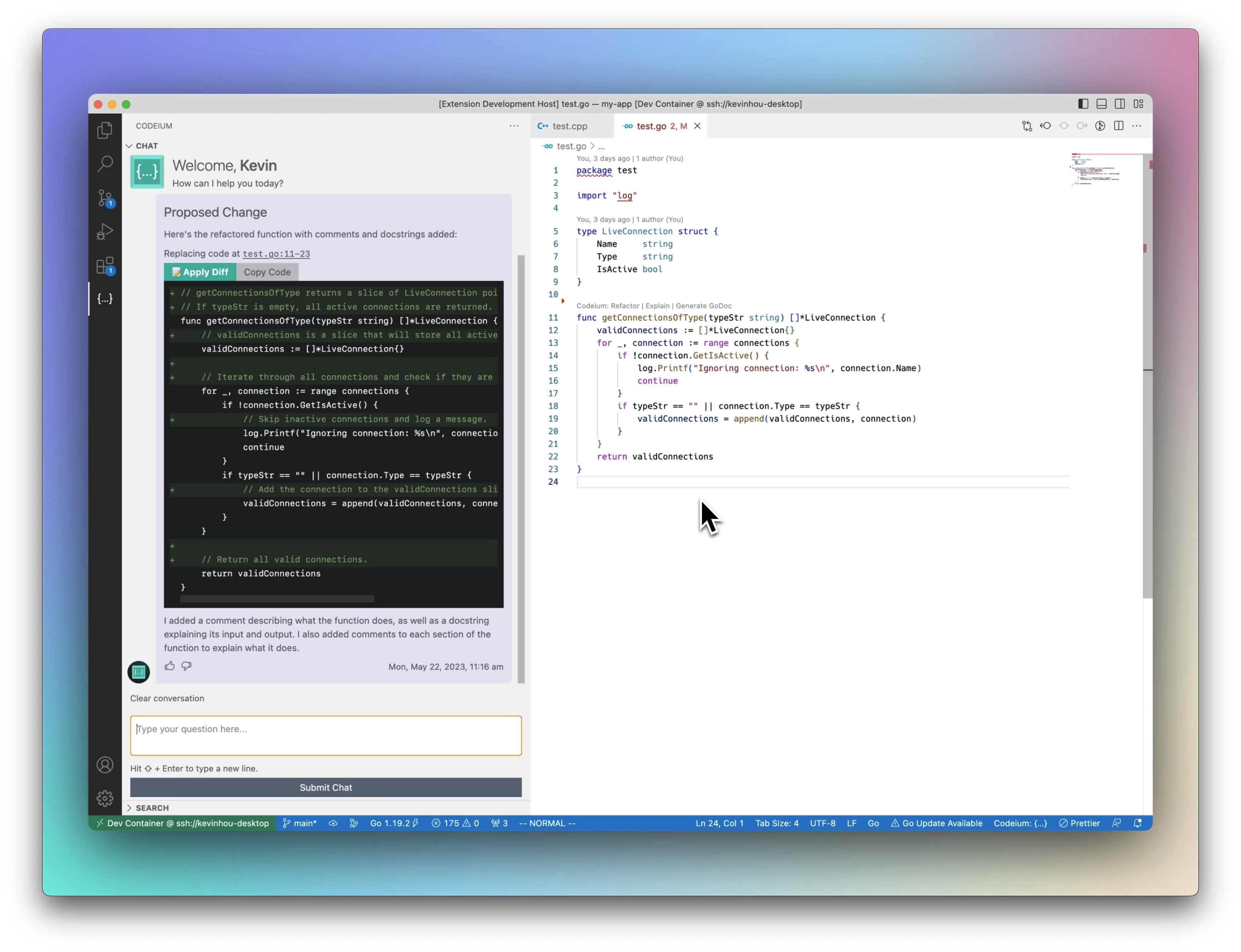
Task: Click Clear conversation
Action: (167, 699)
